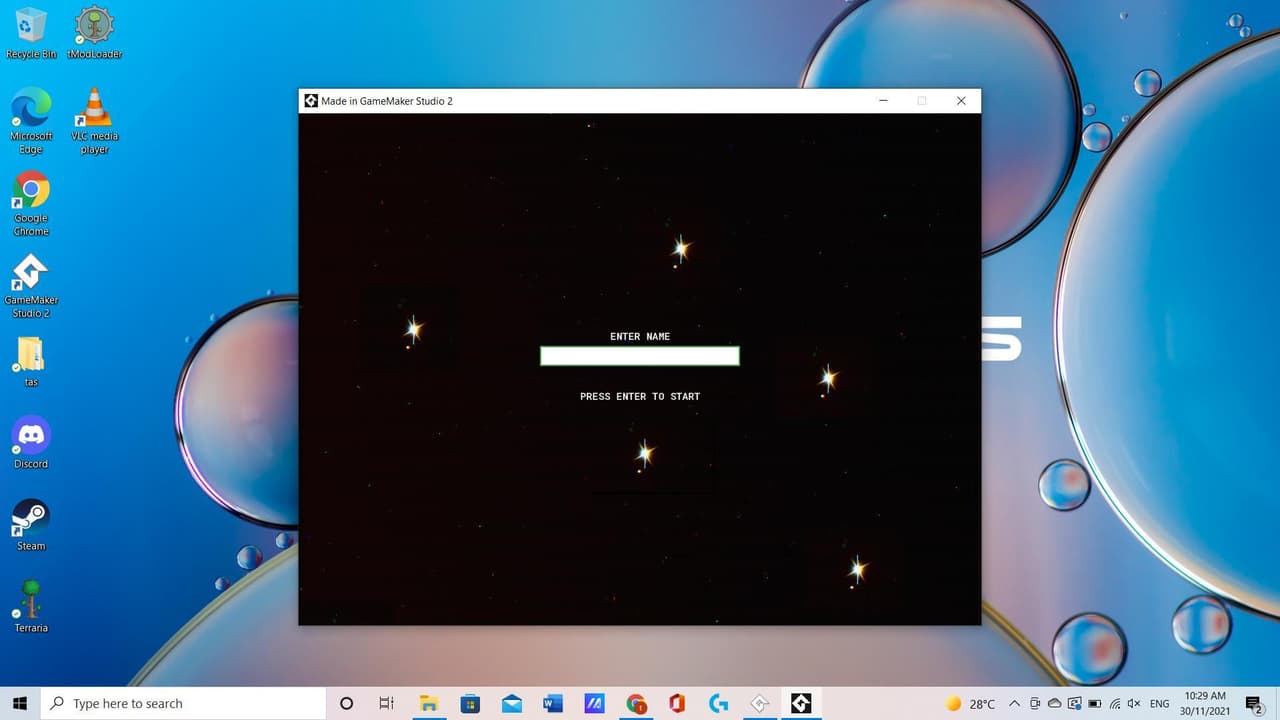Open the Windows Start menu
The height and width of the screenshot is (720, 1280).
coord(20,704)
